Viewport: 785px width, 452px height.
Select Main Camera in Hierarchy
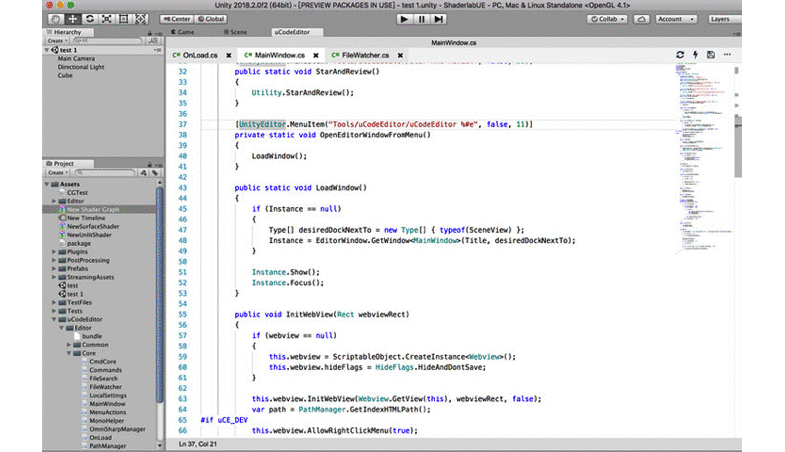pyautogui.click(x=76, y=59)
